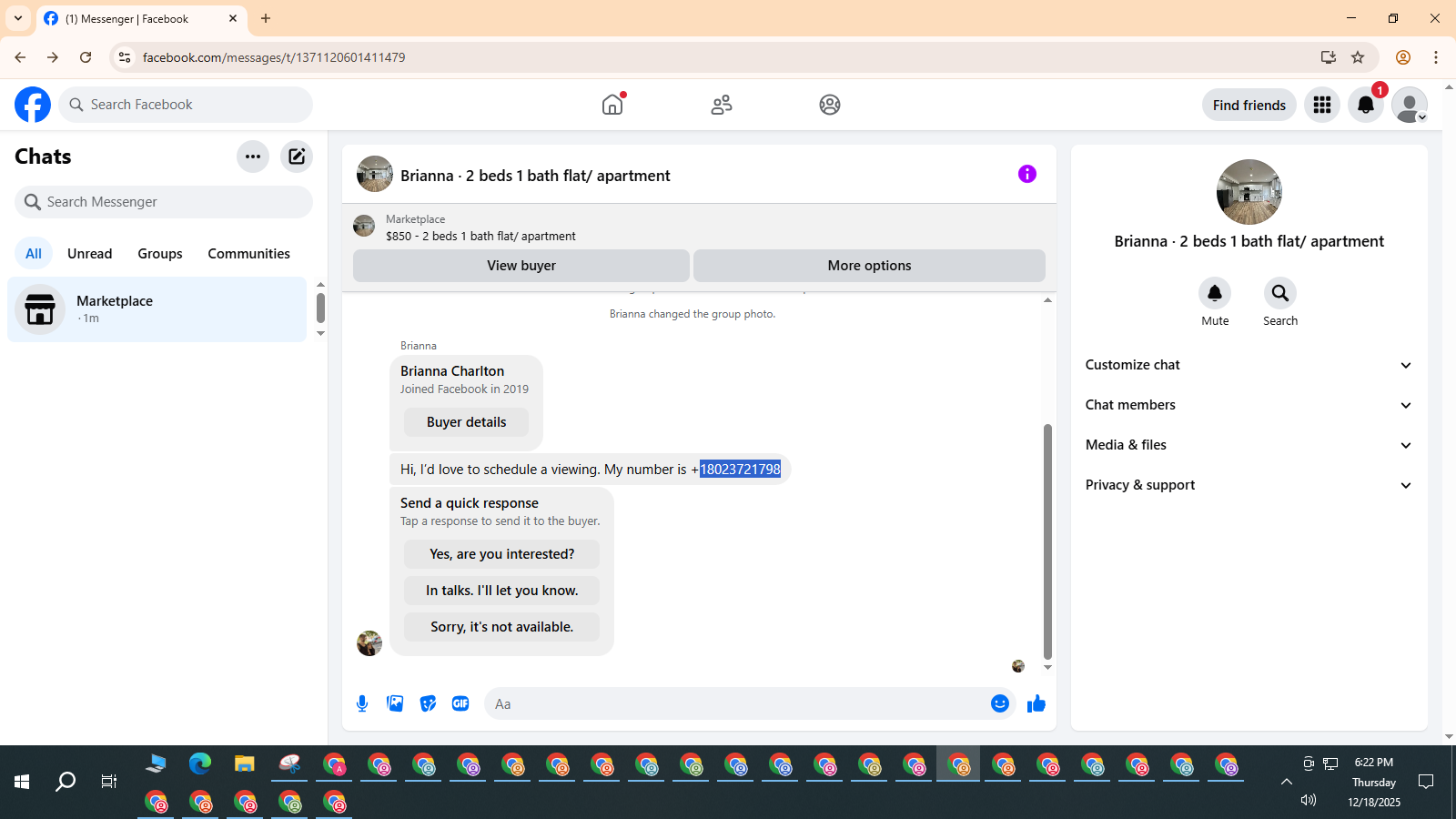Expand the Chat members section
Viewport: 1456px width, 819px height.
pyautogui.click(x=1249, y=405)
